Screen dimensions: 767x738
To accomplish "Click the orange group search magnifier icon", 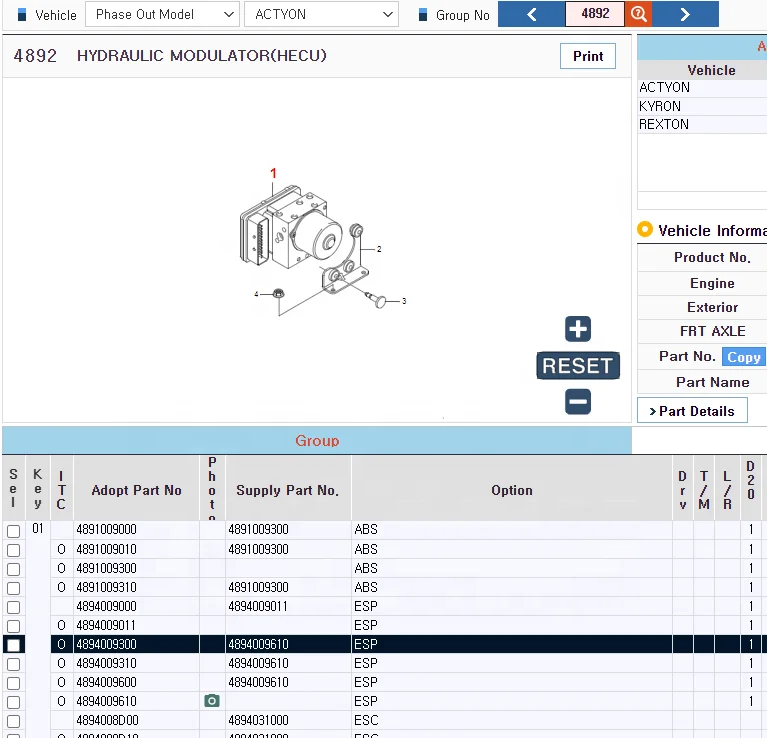I will click(638, 14).
